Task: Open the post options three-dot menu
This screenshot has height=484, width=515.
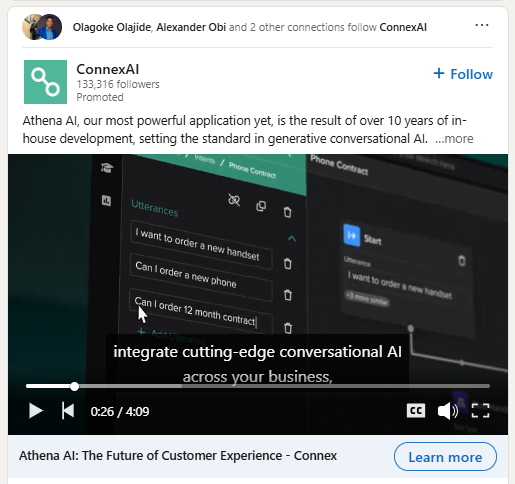Action: [x=482, y=25]
